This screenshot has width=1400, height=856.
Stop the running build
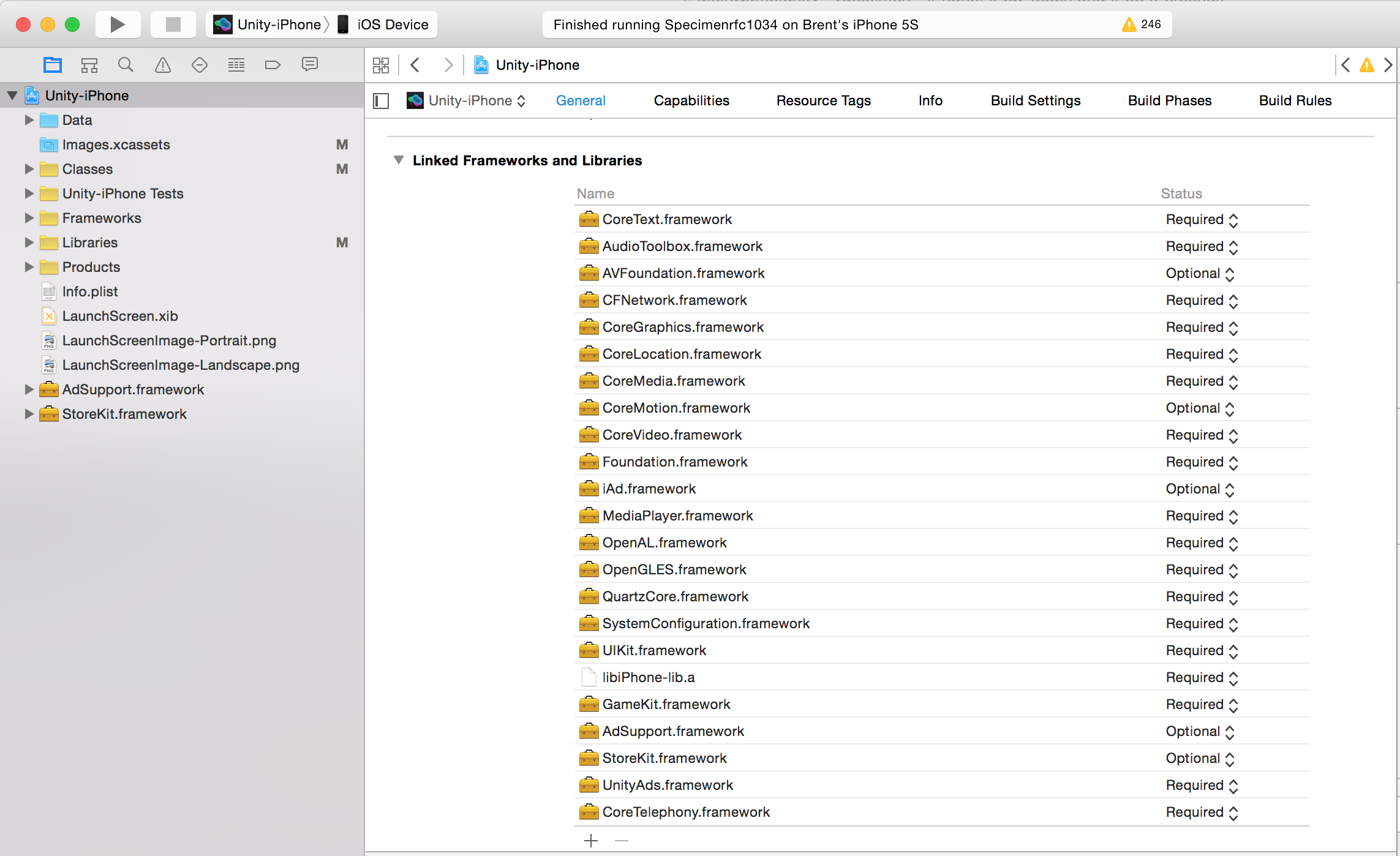click(173, 24)
